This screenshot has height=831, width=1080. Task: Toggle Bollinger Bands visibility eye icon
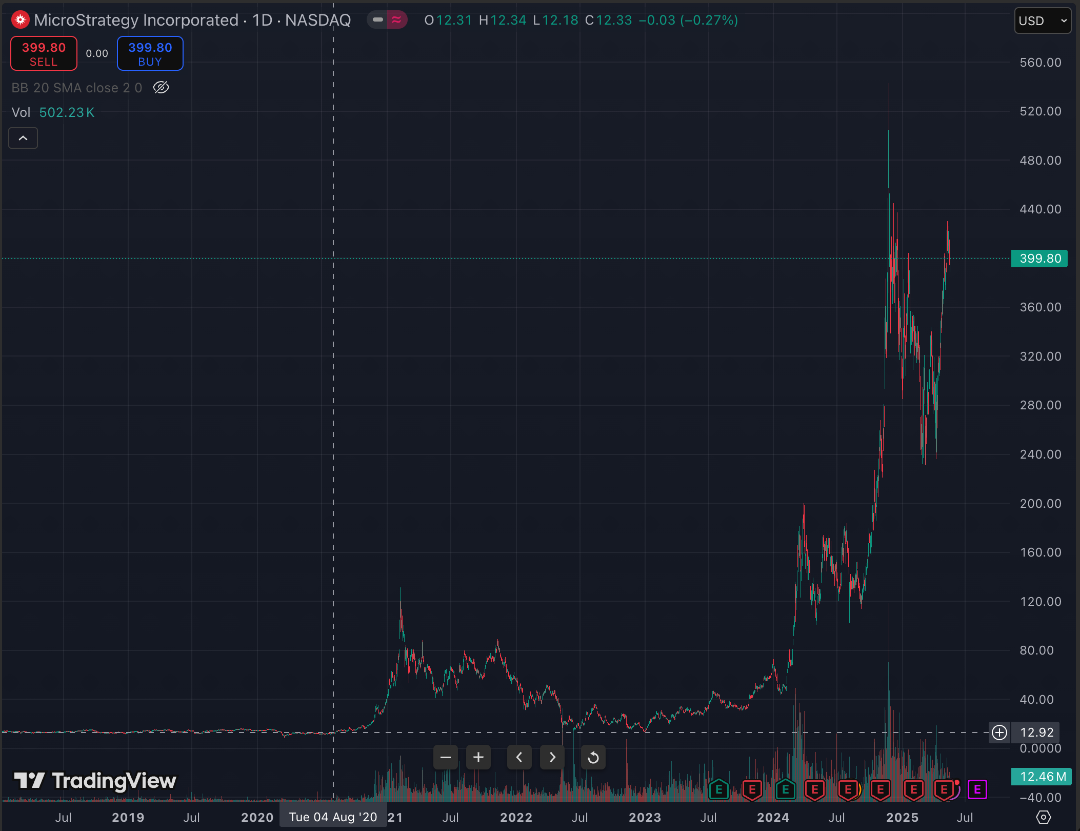[160, 88]
